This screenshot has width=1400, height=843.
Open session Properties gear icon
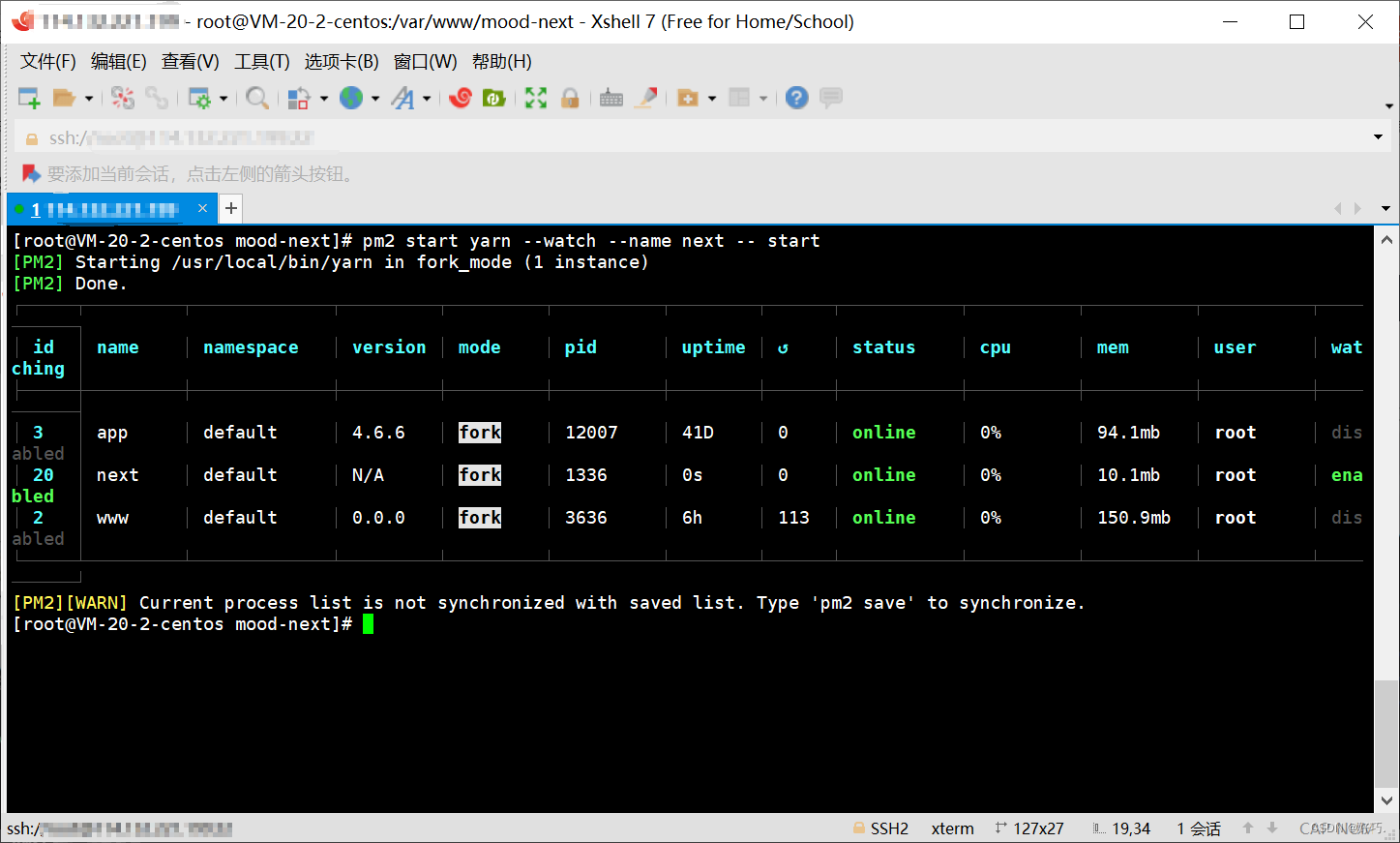(x=199, y=98)
